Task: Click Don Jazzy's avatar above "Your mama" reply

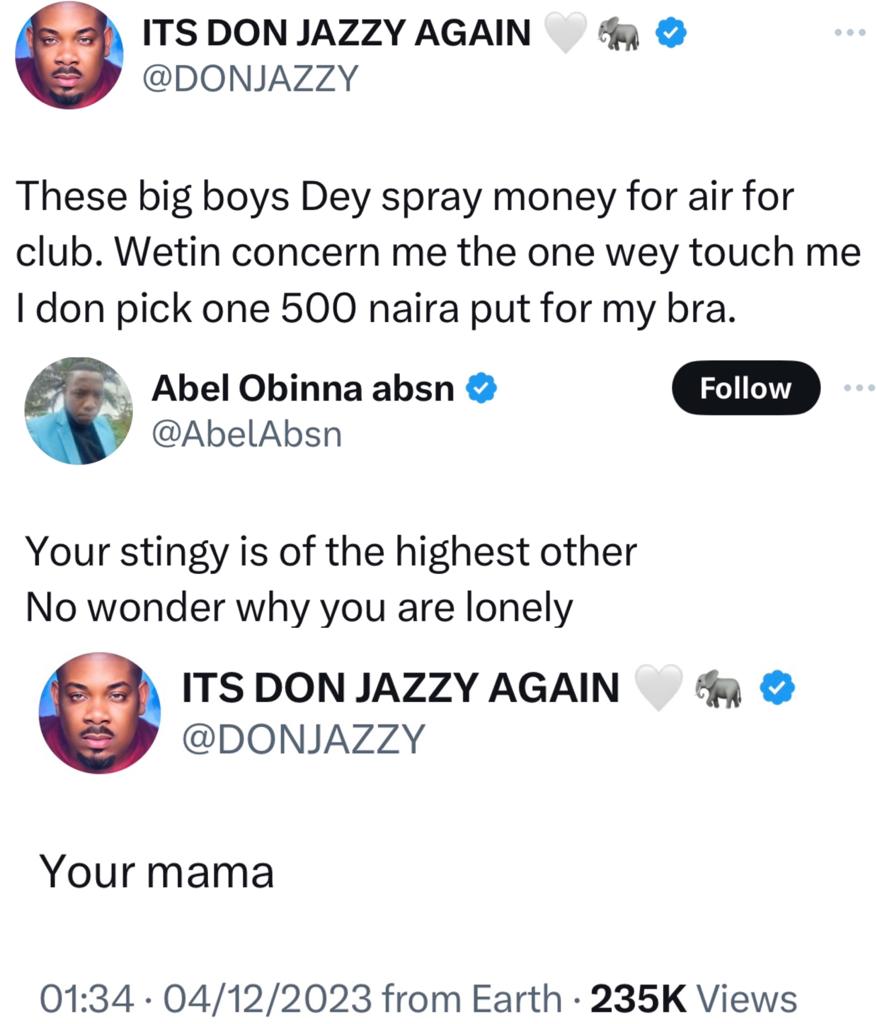Action: [99, 713]
